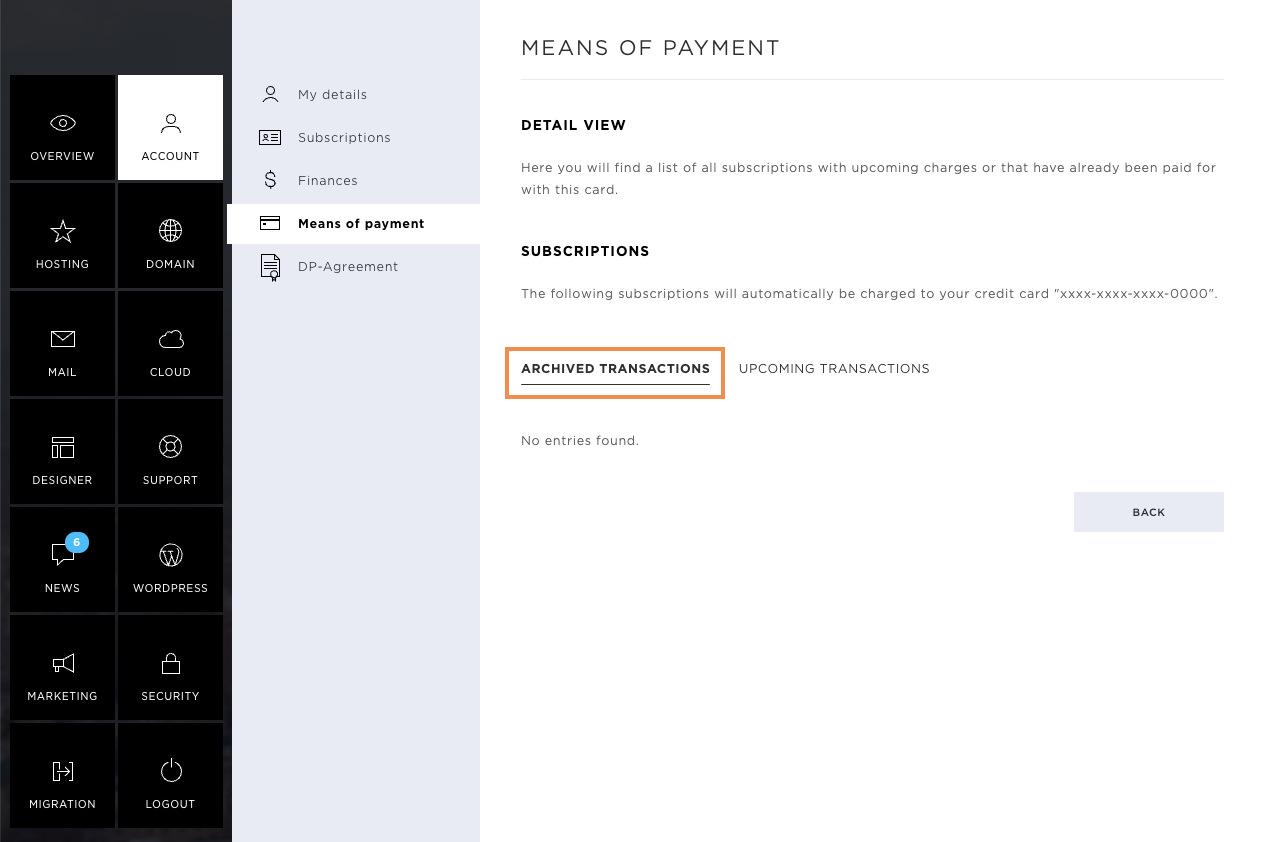Click the 'No entries found.' text
The height and width of the screenshot is (842, 1264).
pyautogui.click(x=580, y=441)
